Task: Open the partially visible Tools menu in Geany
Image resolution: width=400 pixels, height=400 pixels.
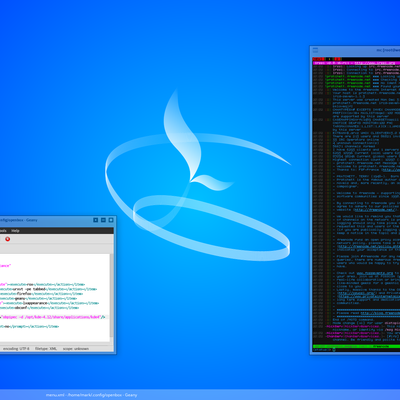Action: point(3,231)
